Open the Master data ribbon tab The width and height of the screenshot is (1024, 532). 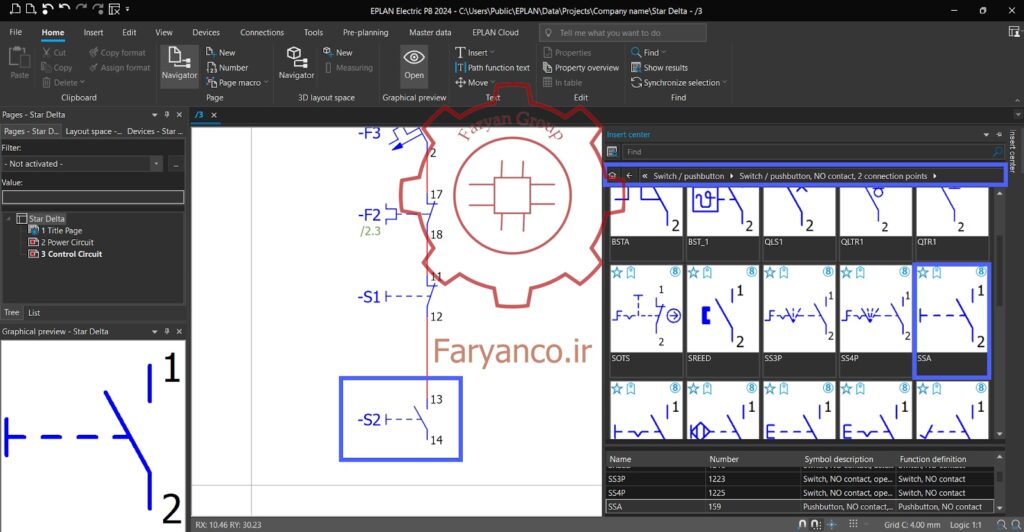430,32
